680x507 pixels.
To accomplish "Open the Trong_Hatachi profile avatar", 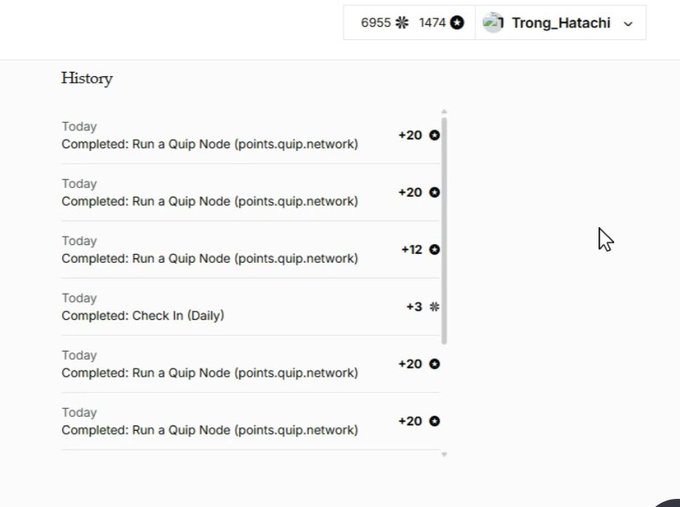I will pyautogui.click(x=493, y=23).
